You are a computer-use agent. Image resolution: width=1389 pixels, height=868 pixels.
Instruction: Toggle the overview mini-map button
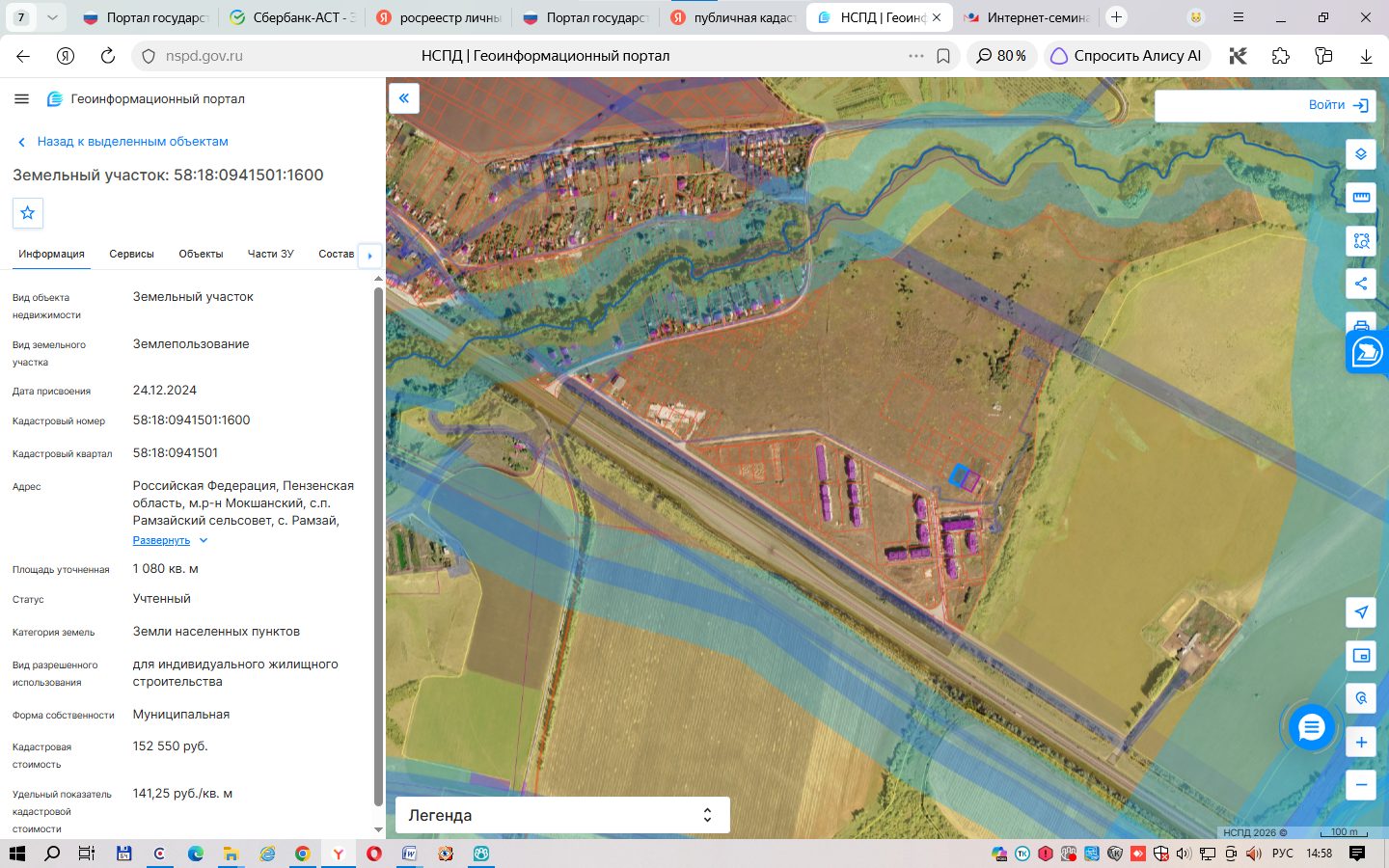point(1361,656)
